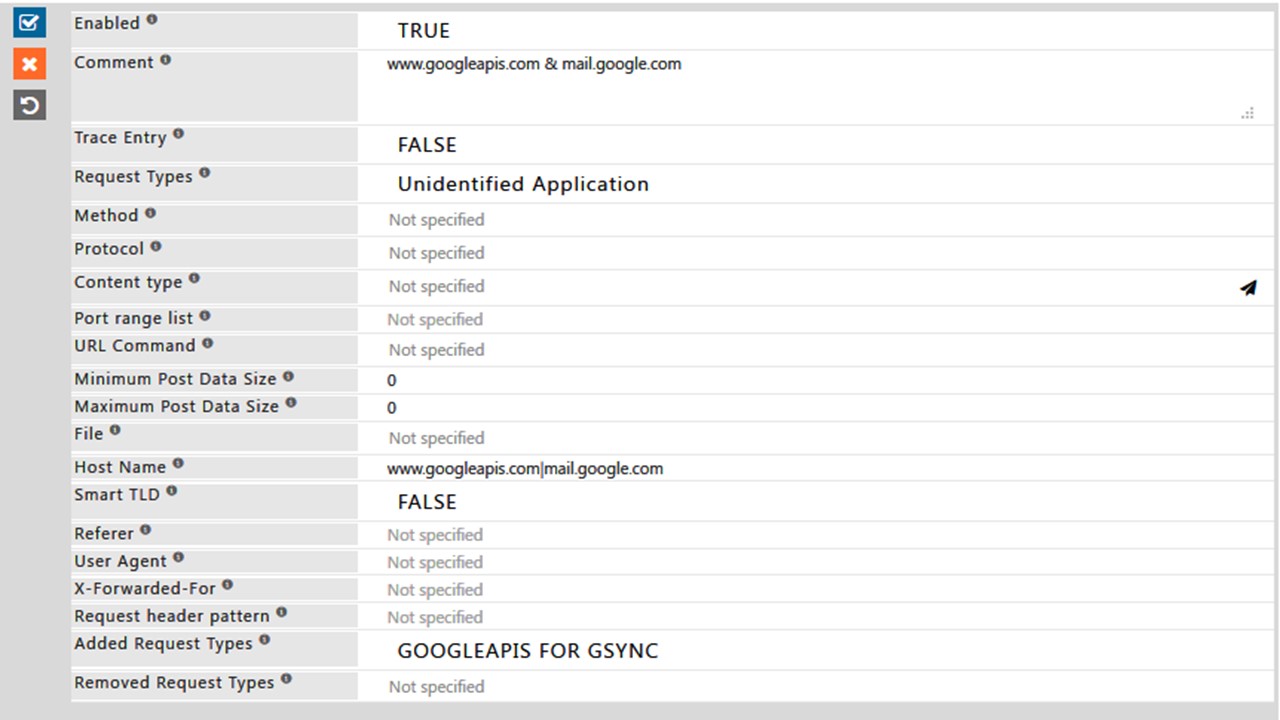Click info icon next to User Agent
The width and height of the screenshot is (1280, 720).
pos(178,558)
